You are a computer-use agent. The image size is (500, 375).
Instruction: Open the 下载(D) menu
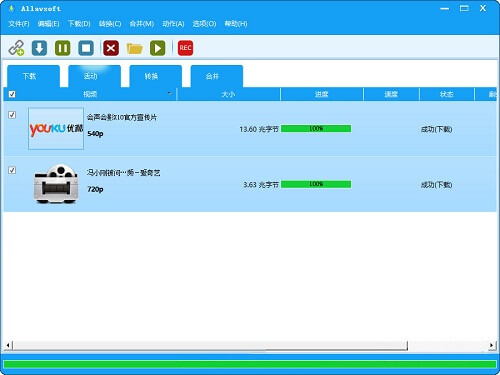click(x=79, y=24)
